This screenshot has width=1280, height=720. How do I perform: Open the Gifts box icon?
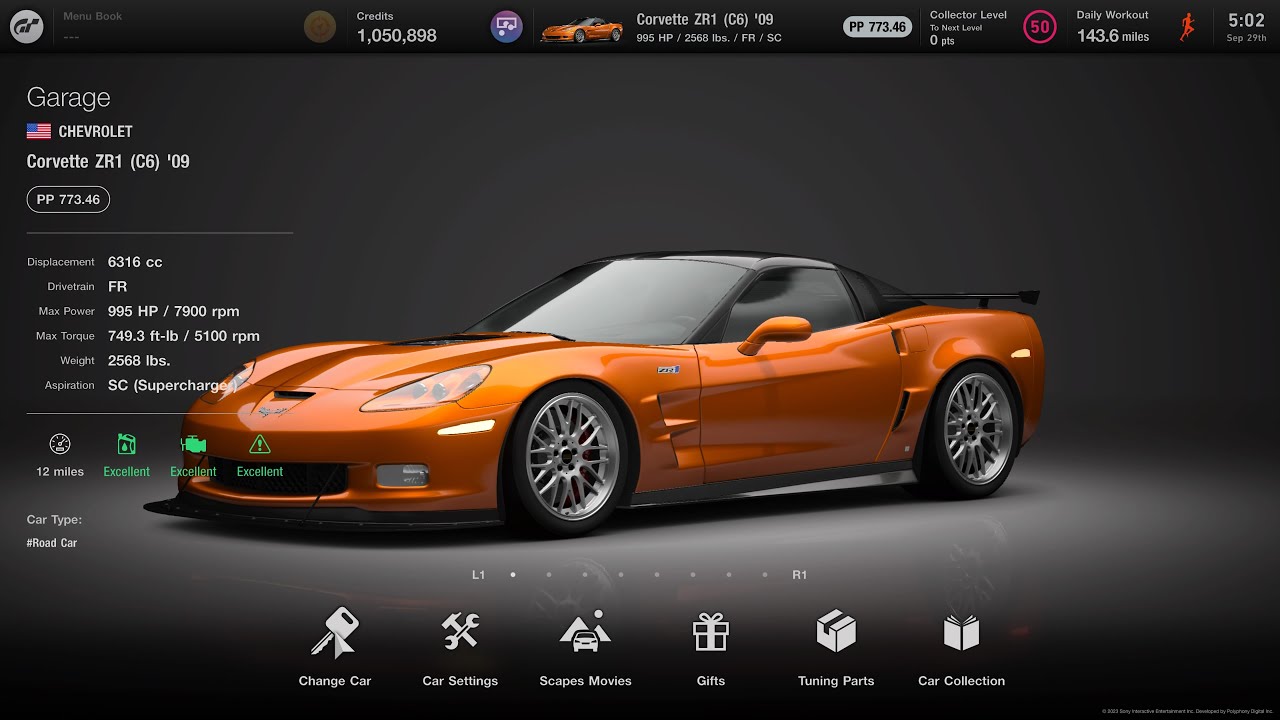click(x=711, y=632)
